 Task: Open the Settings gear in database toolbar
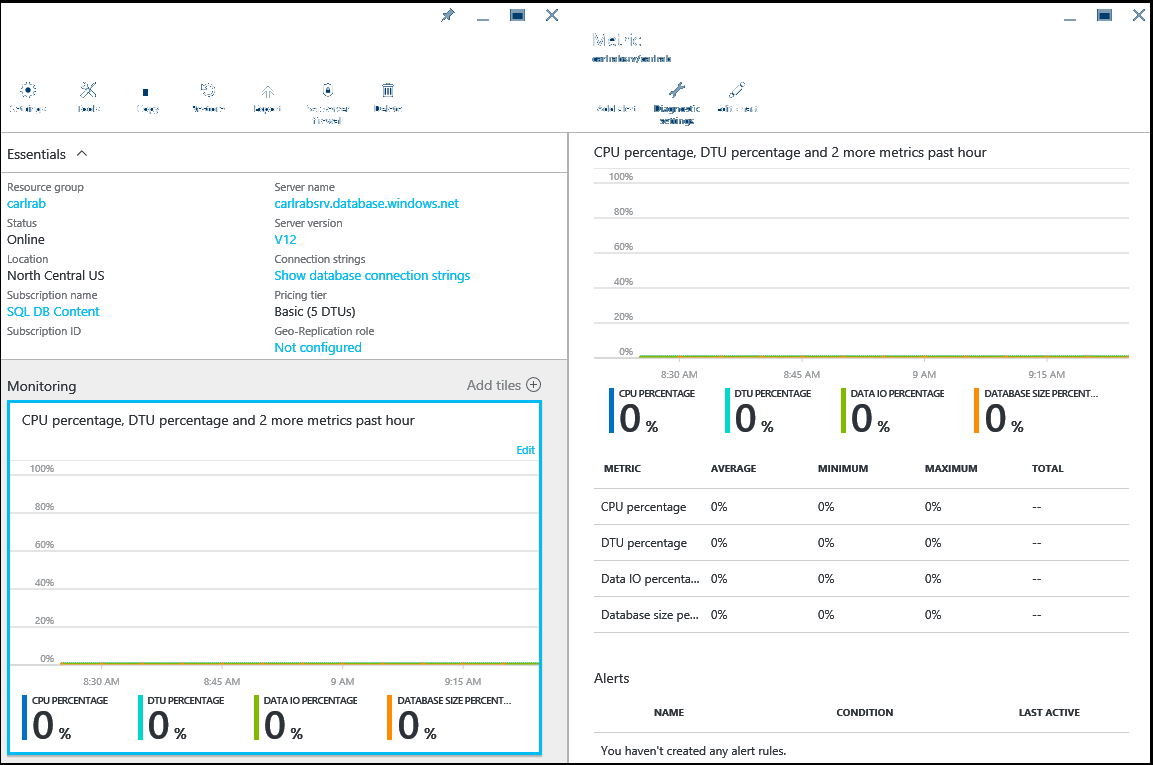(28, 90)
